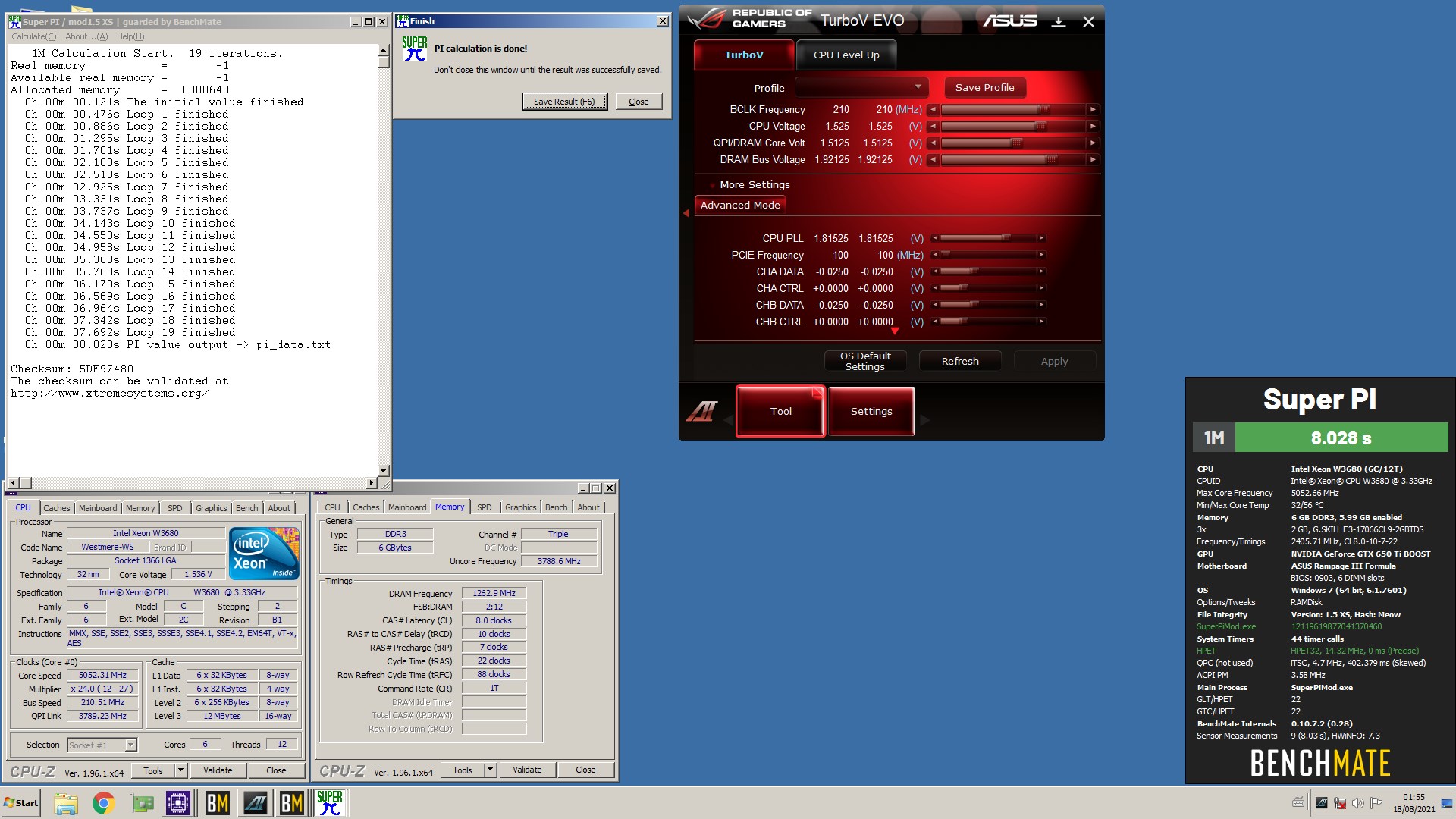Raise DRAM Bus Voltage with the right arrow
1456x819 pixels.
click(1093, 160)
